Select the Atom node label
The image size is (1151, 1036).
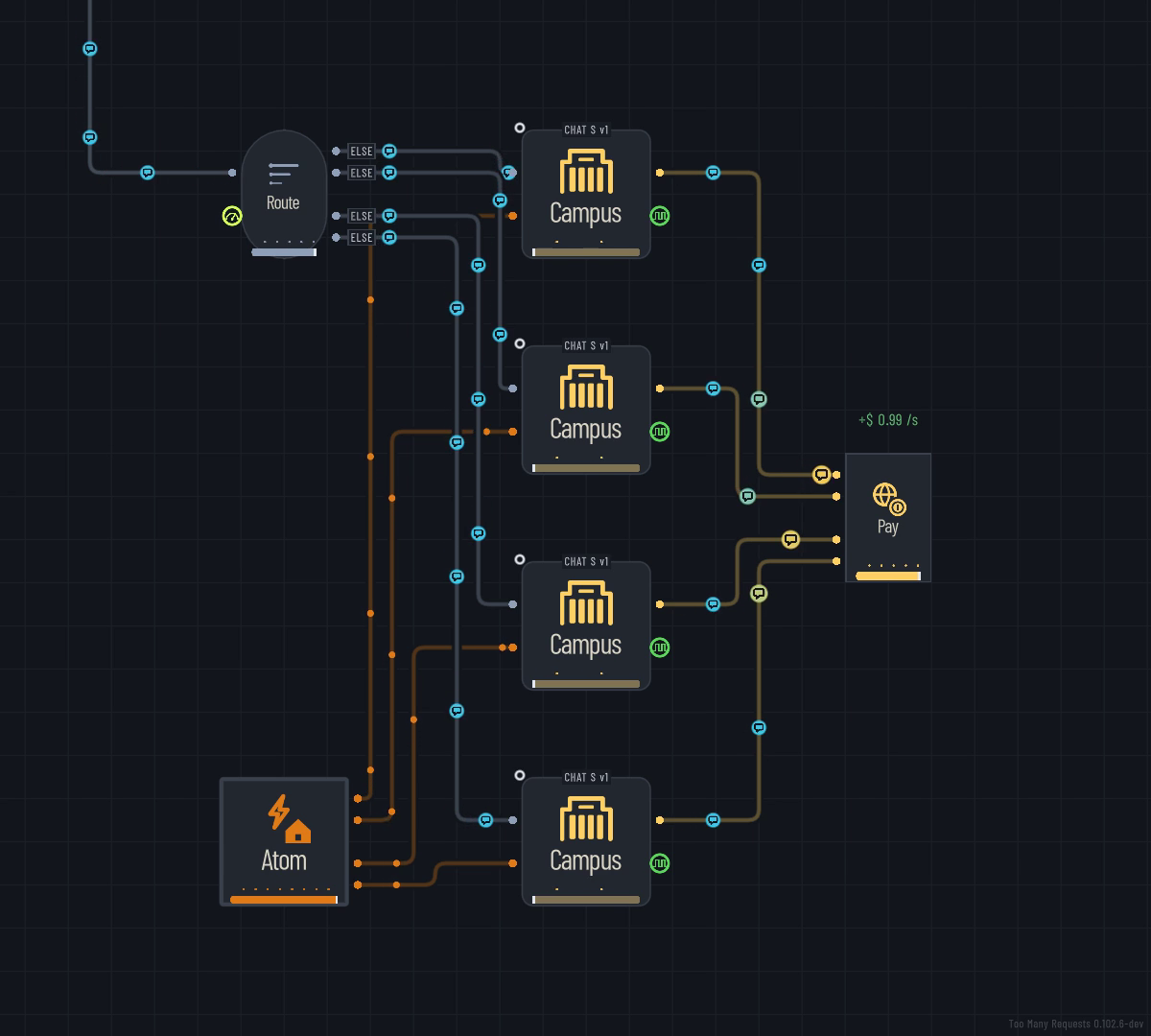coord(284,860)
